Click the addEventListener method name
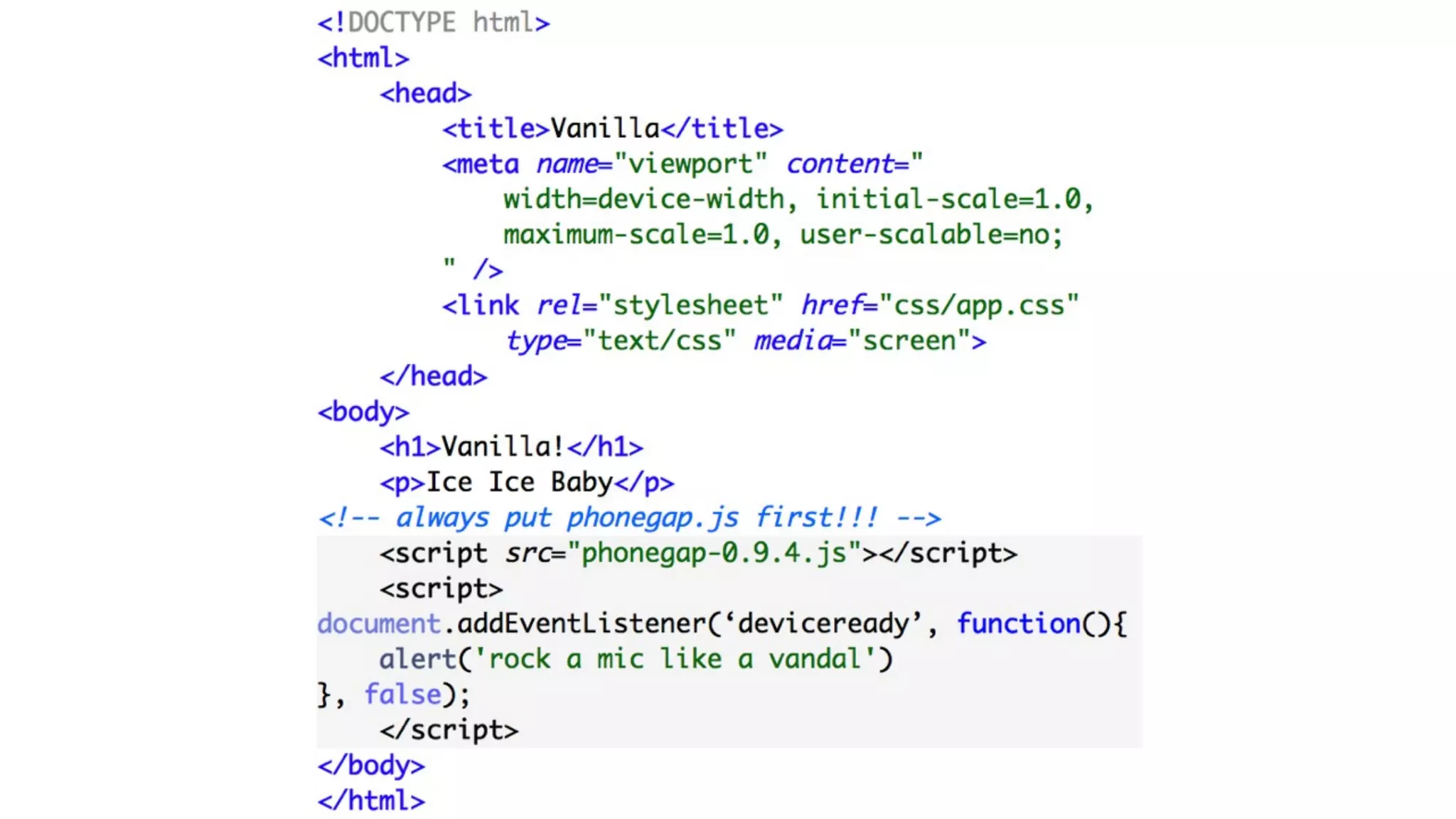This screenshot has width=1456, height=819. 581,624
